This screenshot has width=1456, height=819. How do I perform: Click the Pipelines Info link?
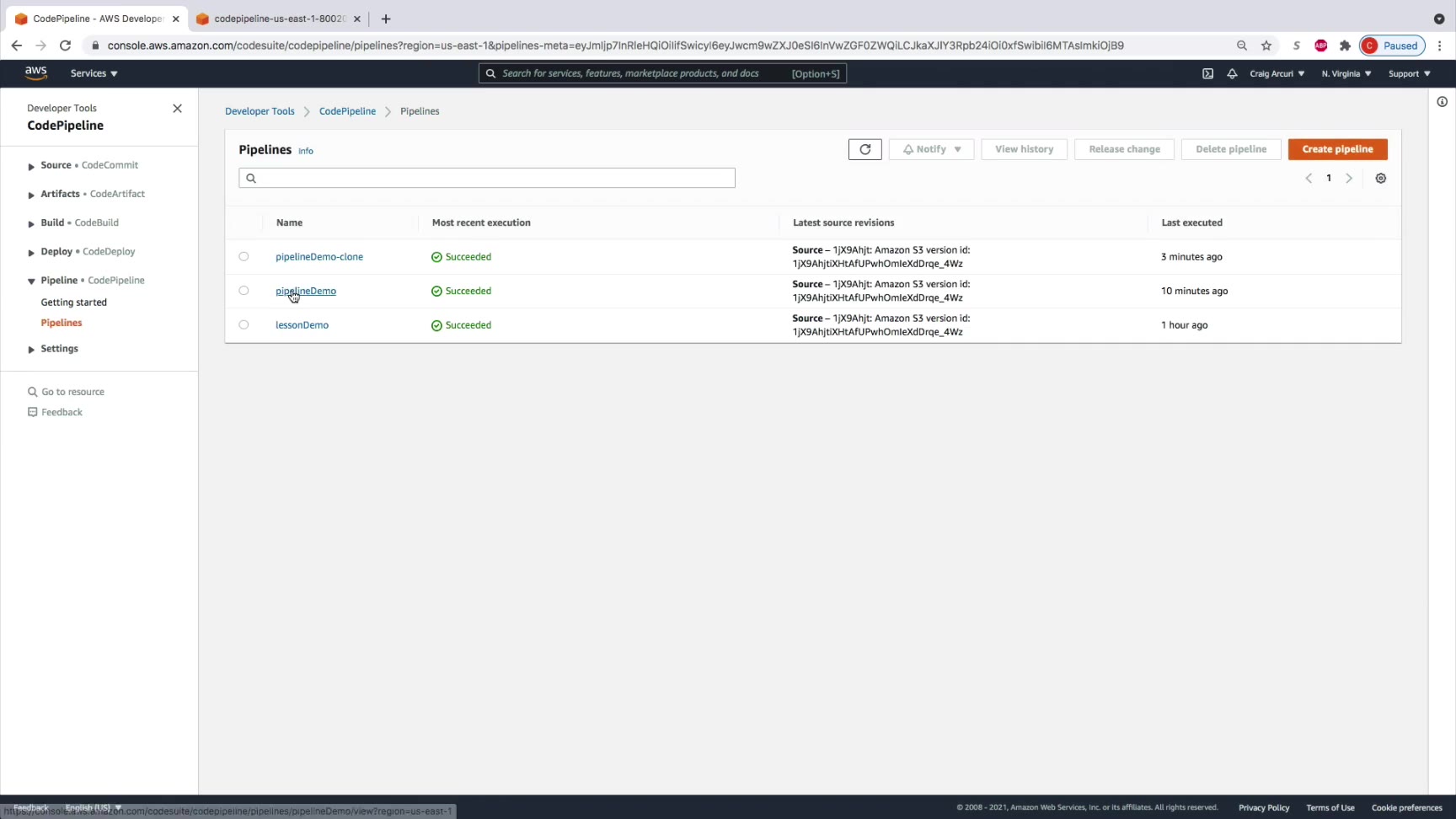(x=305, y=151)
